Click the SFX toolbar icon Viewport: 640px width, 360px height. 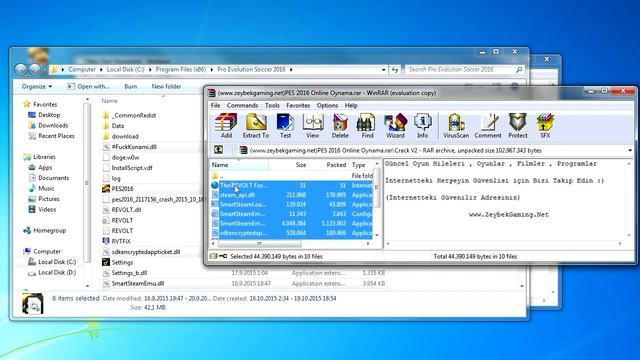tap(545, 126)
